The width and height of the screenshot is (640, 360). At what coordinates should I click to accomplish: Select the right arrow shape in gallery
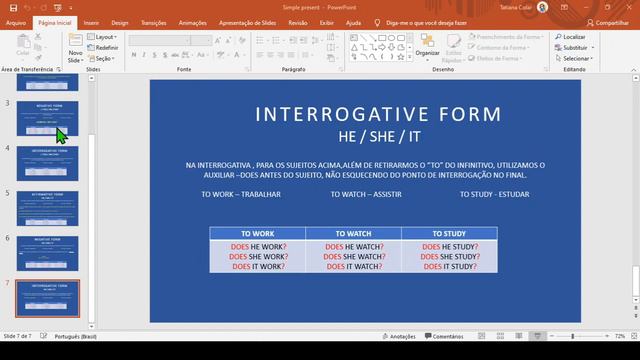tap(382, 47)
